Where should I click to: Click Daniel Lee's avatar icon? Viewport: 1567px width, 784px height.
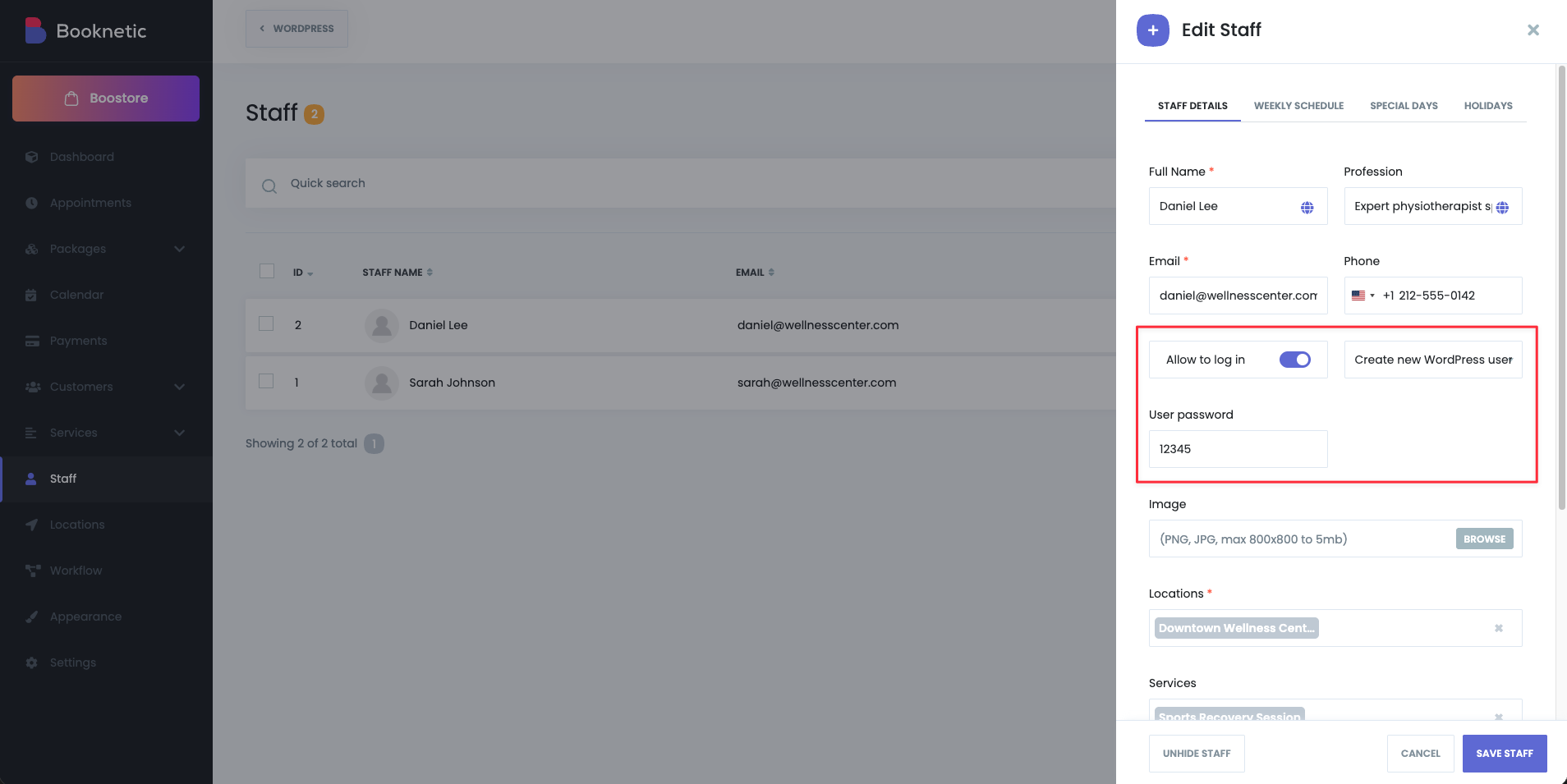click(x=381, y=326)
